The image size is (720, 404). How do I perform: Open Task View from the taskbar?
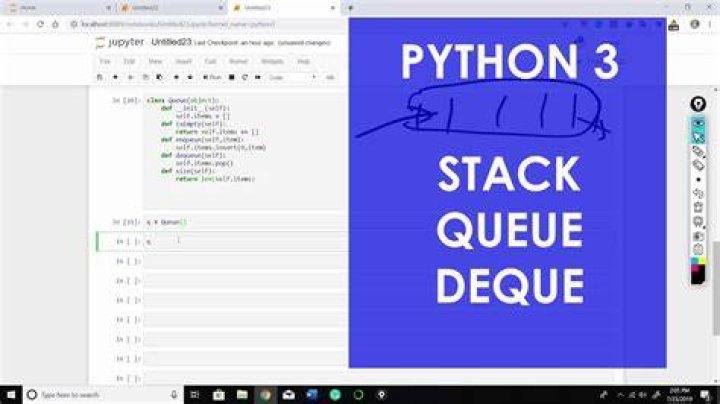195,395
